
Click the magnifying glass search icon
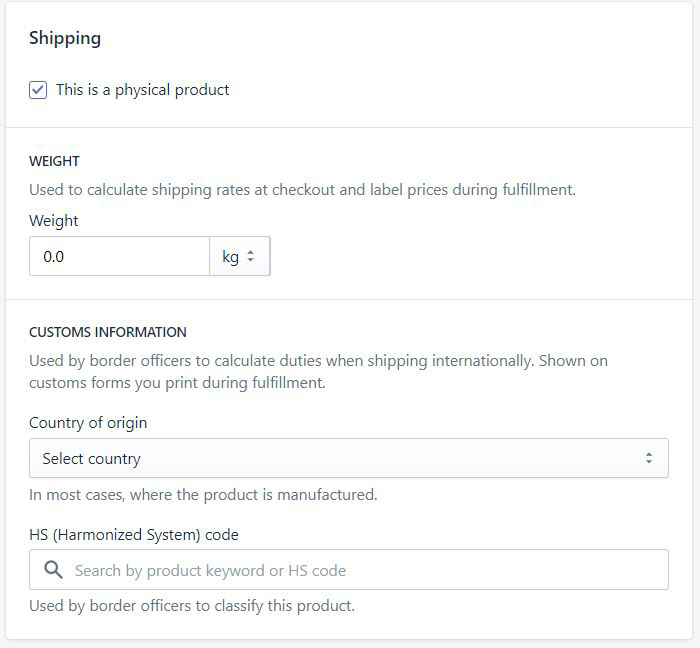click(x=52, y=570)
